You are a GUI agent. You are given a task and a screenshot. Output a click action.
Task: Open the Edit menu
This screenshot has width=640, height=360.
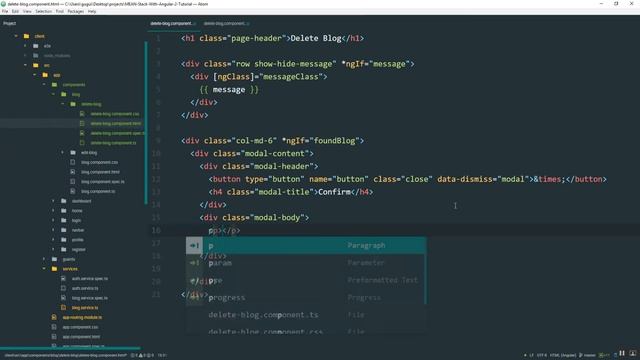(x=16, y=11)
